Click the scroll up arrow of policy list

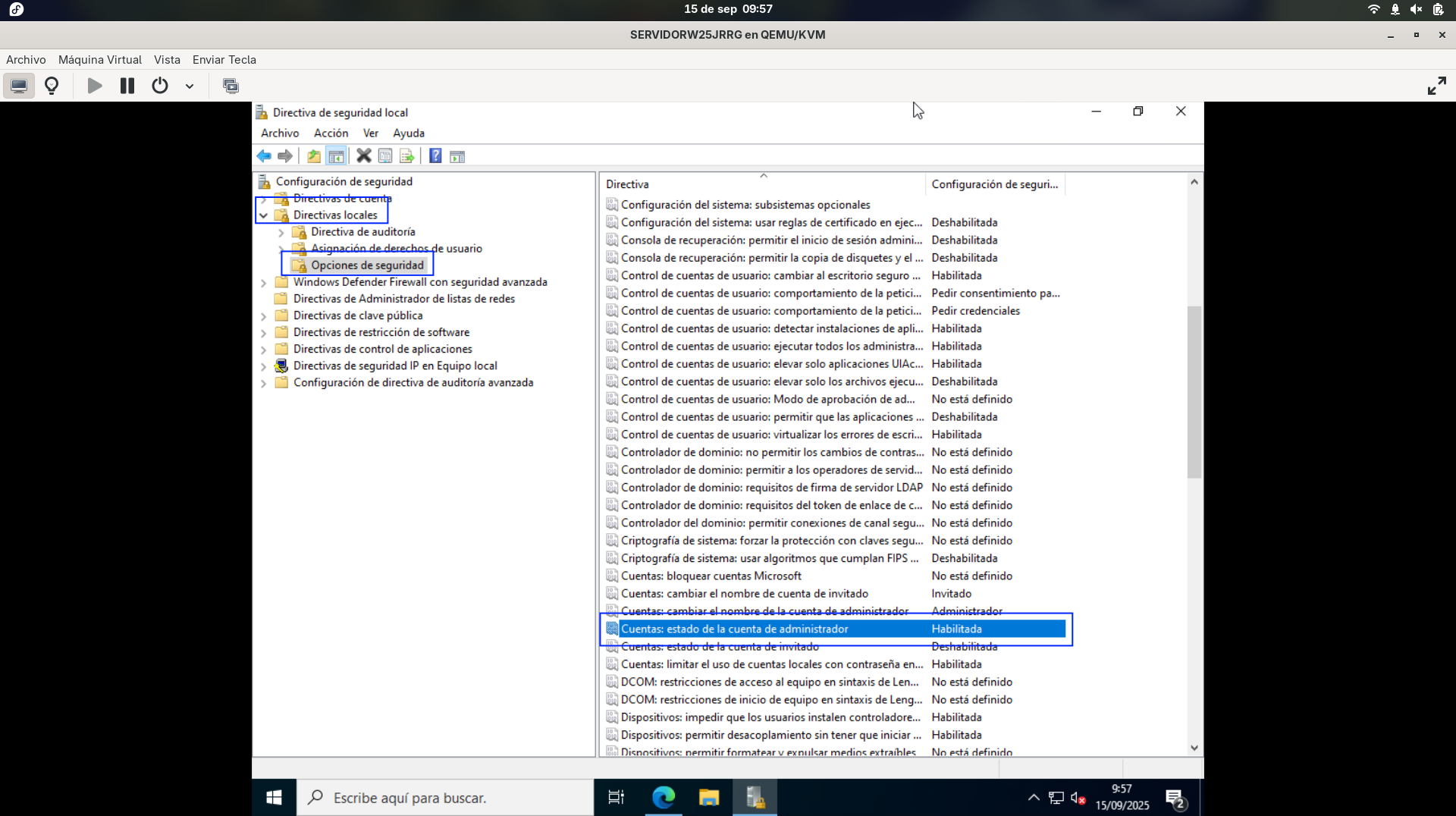[1194, 182]
